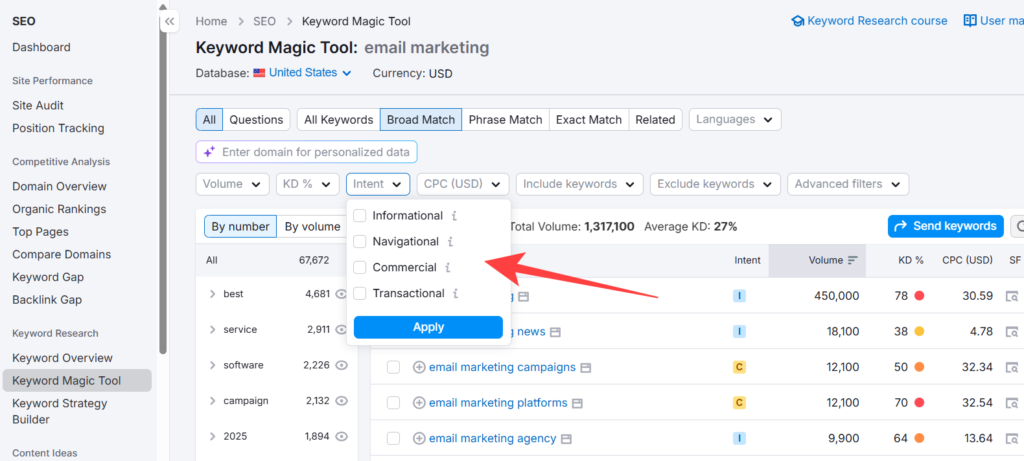Open SERP features icon for 18,100 volume row
This screenshot has width=1024, height=461.
pos(1012,332)
